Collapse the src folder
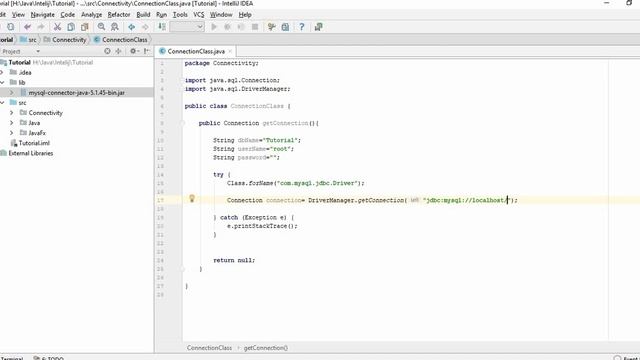 [x=2, y=102]
